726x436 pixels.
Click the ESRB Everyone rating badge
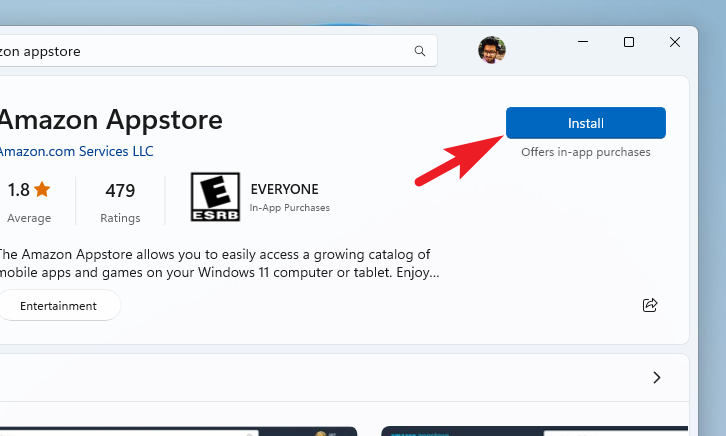[215, 197]
